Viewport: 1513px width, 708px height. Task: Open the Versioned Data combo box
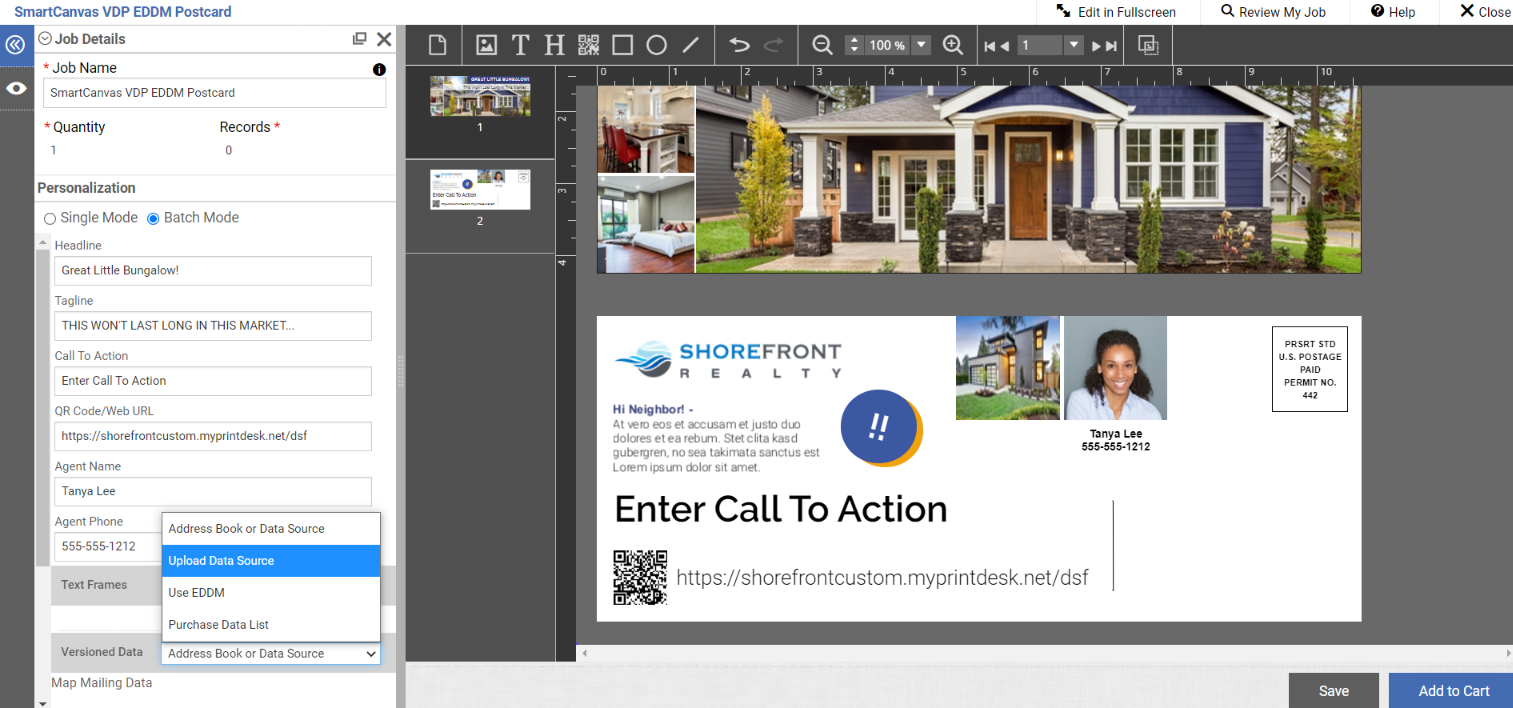(x=271, y=653)
